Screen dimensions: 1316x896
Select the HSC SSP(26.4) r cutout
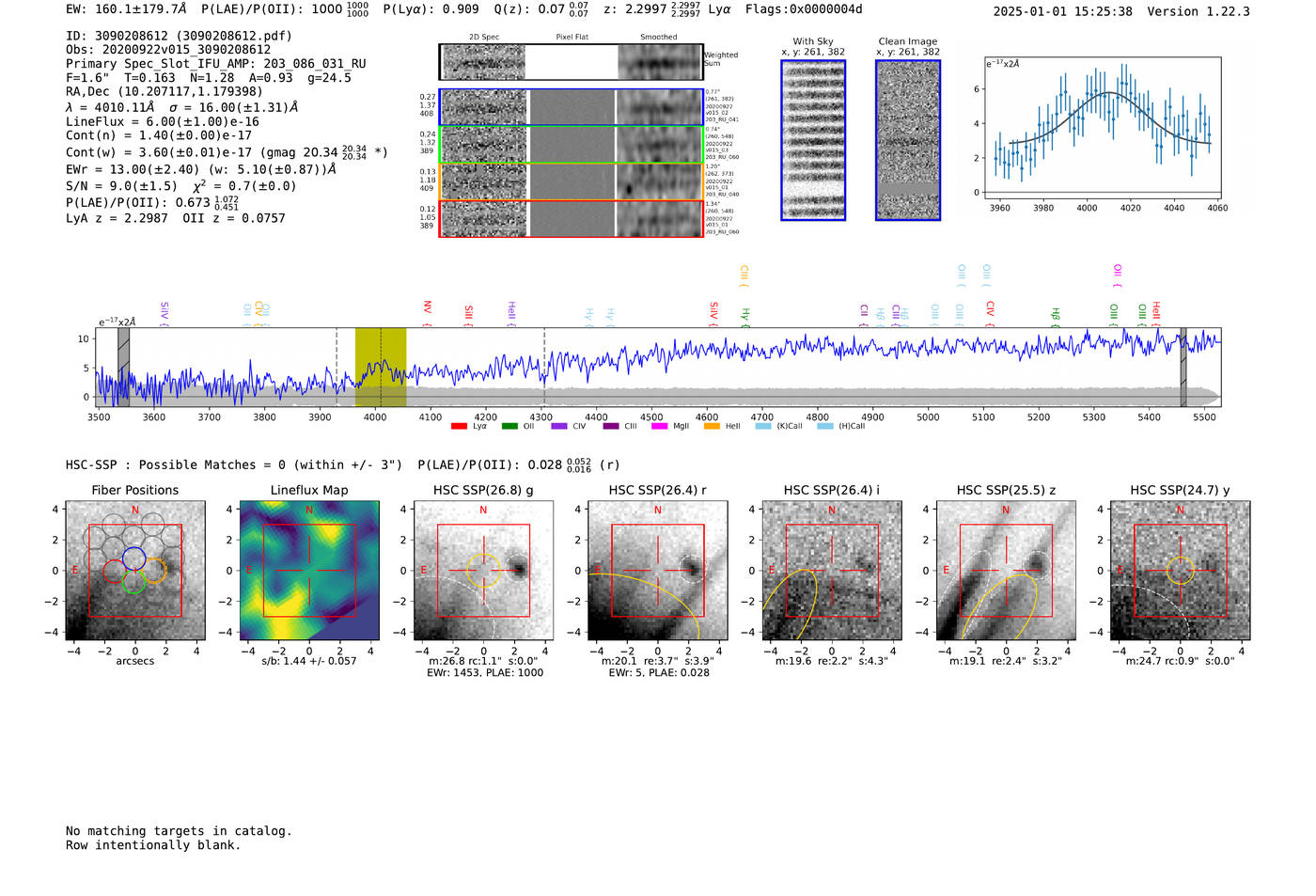[x=658, y=571]
